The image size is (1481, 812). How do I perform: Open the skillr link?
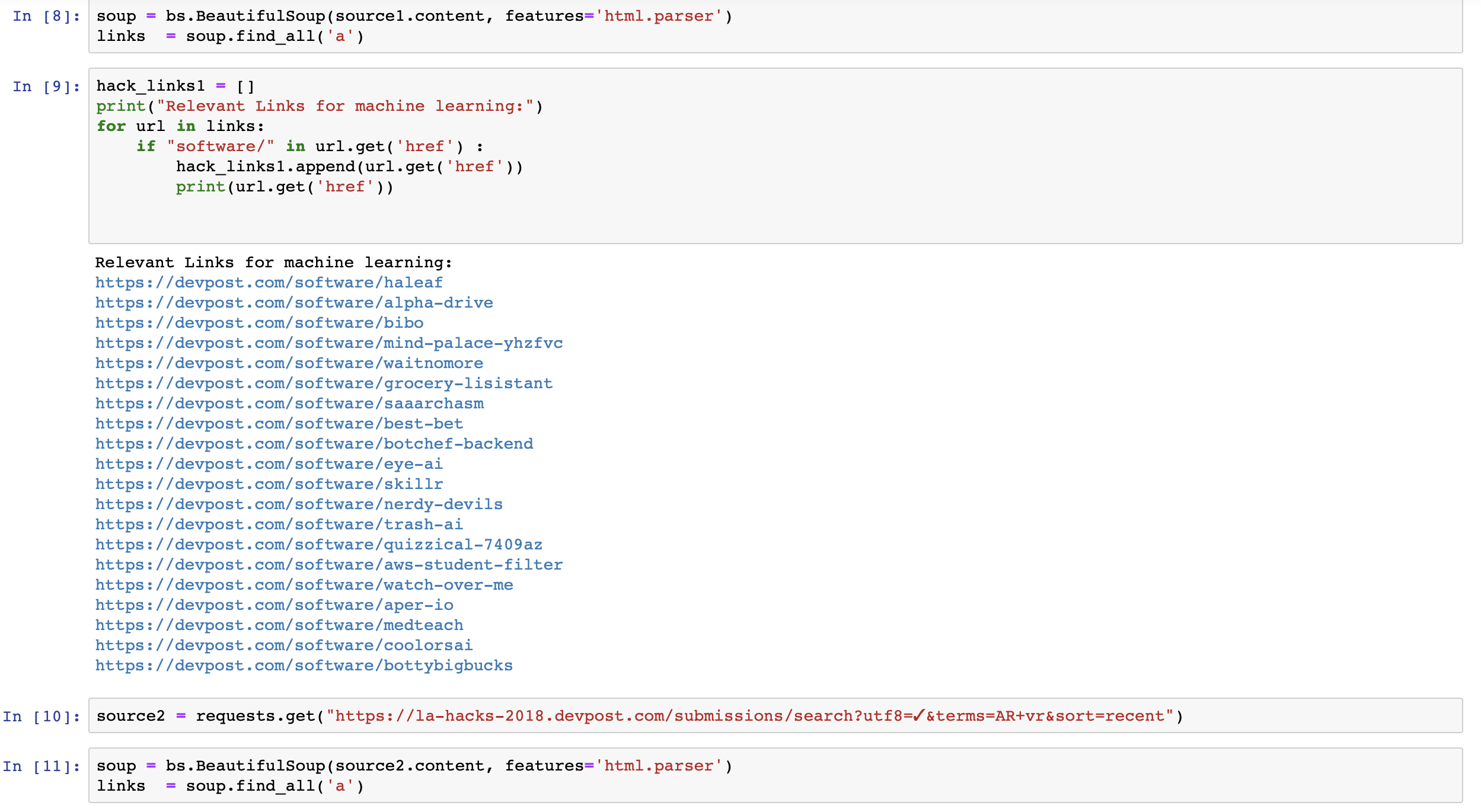(x=269, y=484)
